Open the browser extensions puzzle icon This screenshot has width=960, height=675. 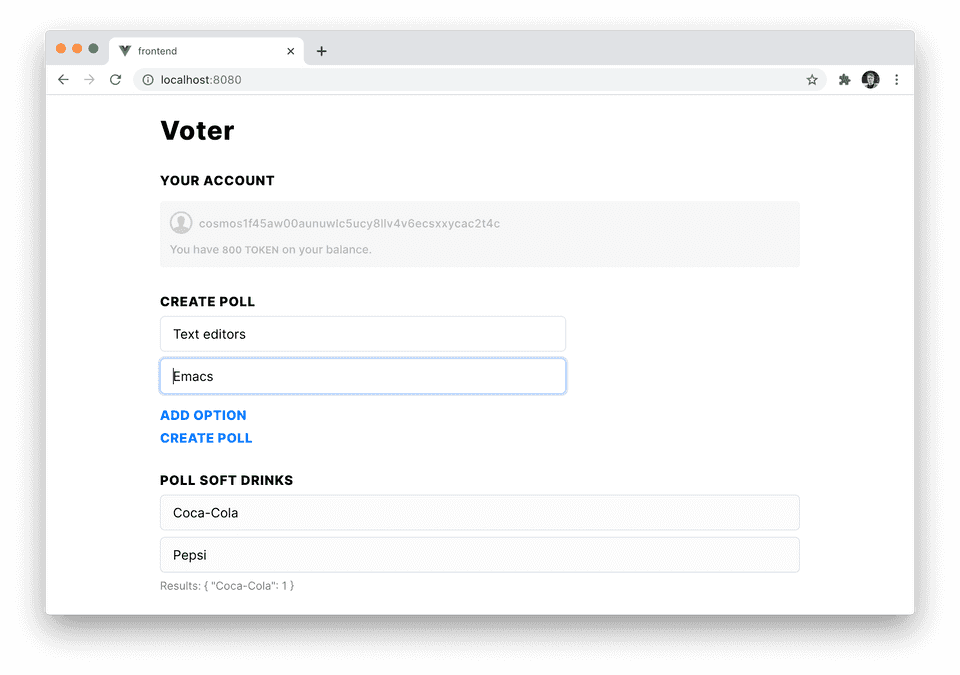tap(844, 79)
